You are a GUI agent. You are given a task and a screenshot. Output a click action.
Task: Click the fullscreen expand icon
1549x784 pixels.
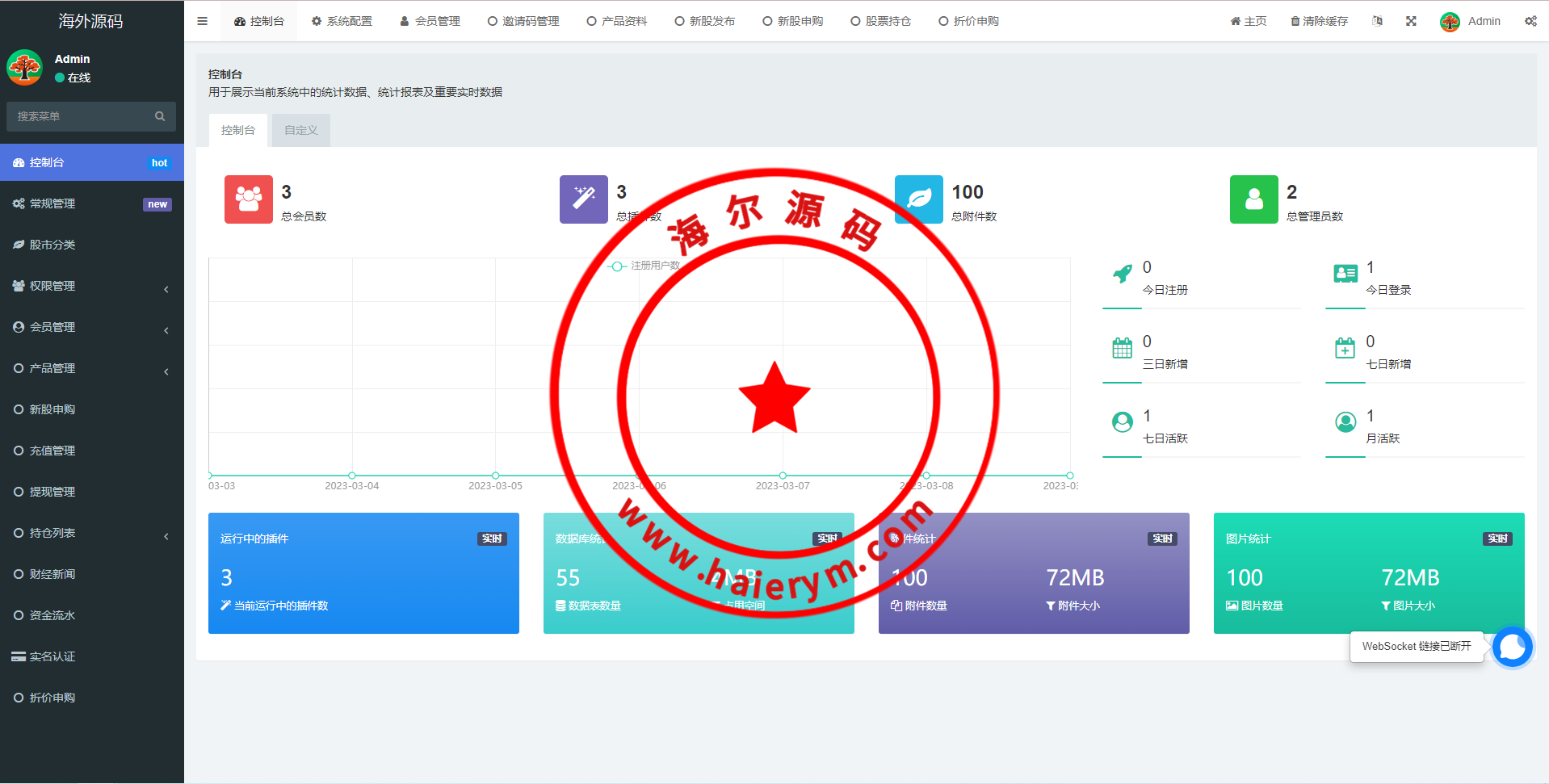[1411, 21]
